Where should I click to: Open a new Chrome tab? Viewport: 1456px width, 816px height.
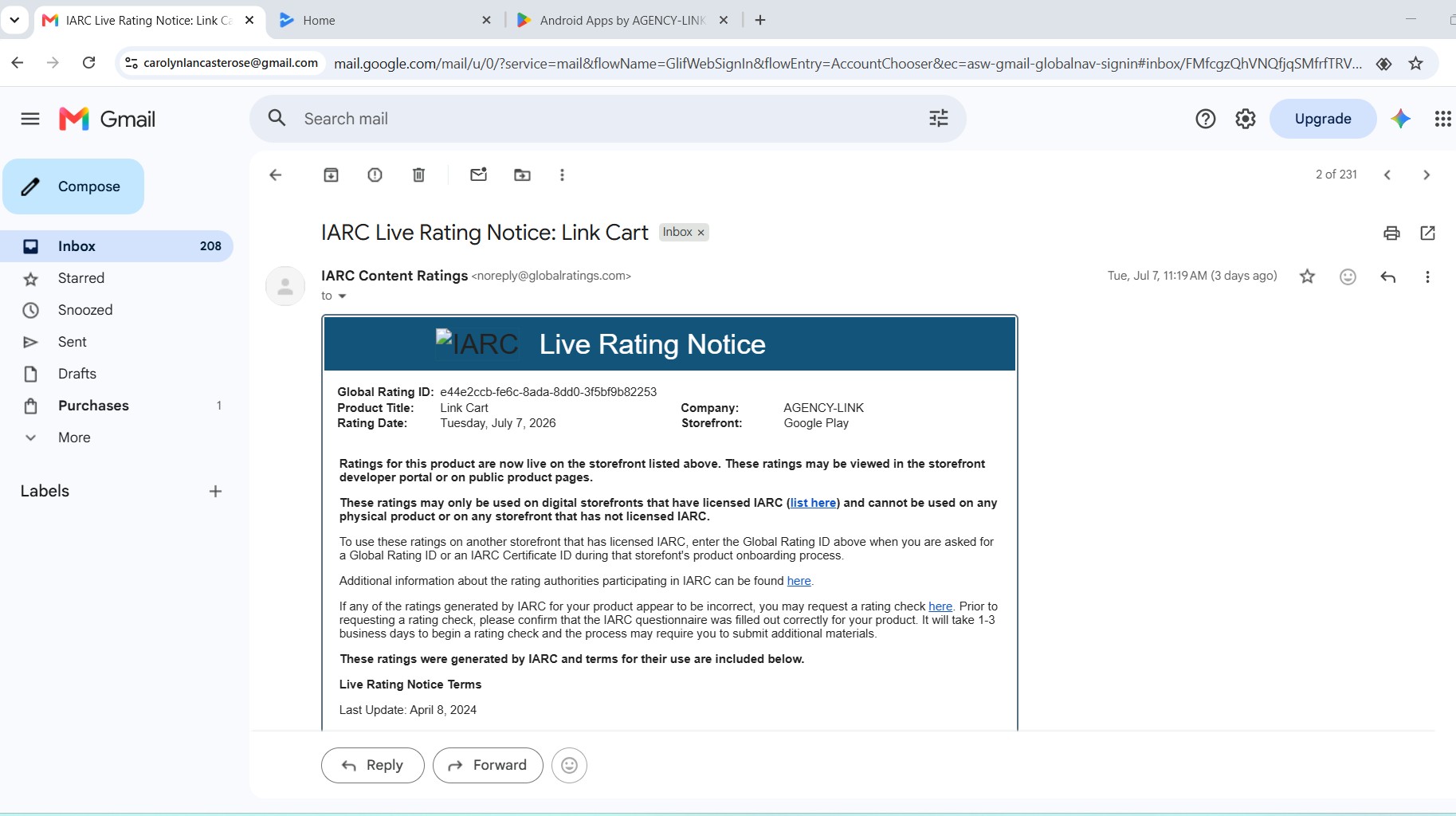point(760,20)
